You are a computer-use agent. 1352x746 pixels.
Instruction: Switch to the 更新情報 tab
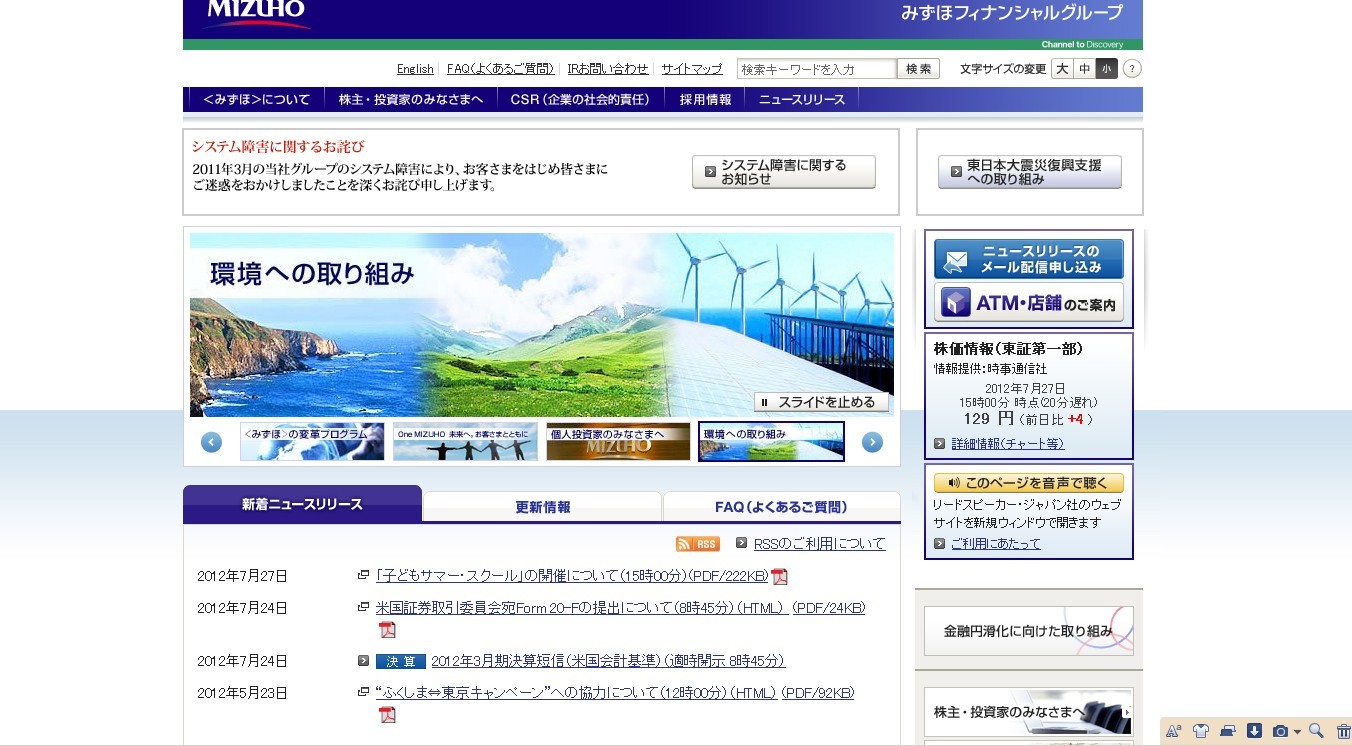coord(543,507)
